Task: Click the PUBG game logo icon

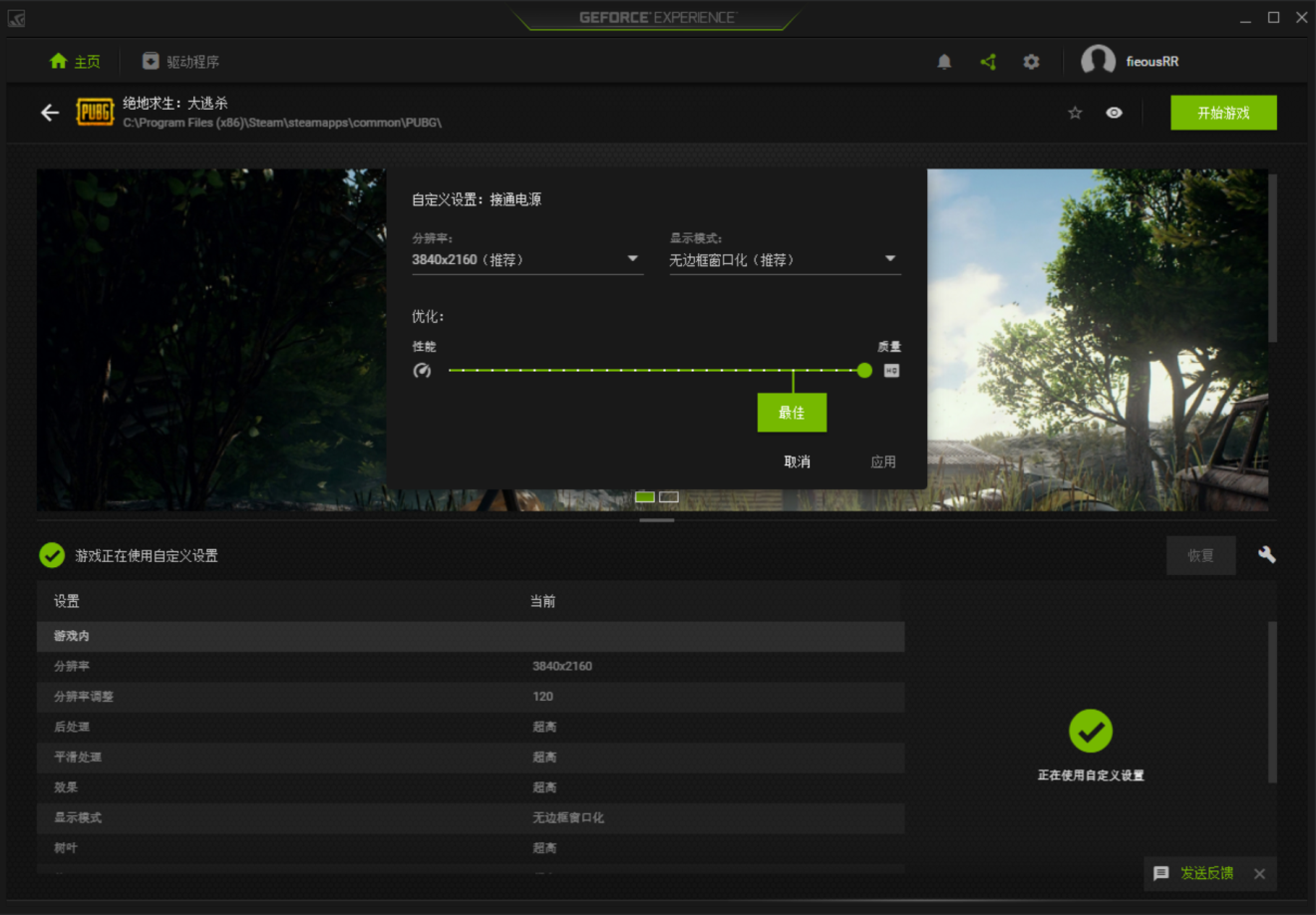Action: [x=95, y=113]
